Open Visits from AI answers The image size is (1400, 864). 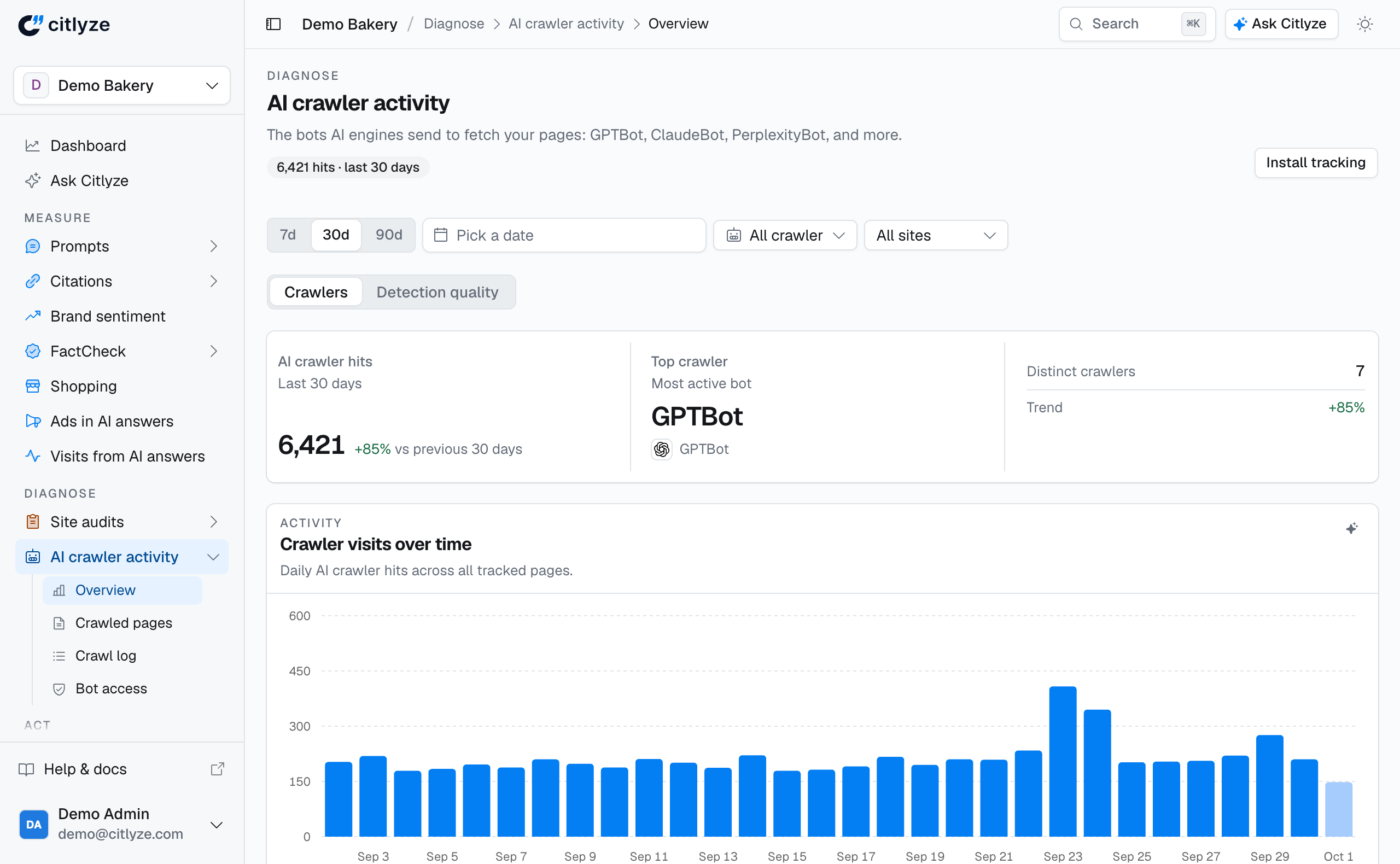[122, 456]
